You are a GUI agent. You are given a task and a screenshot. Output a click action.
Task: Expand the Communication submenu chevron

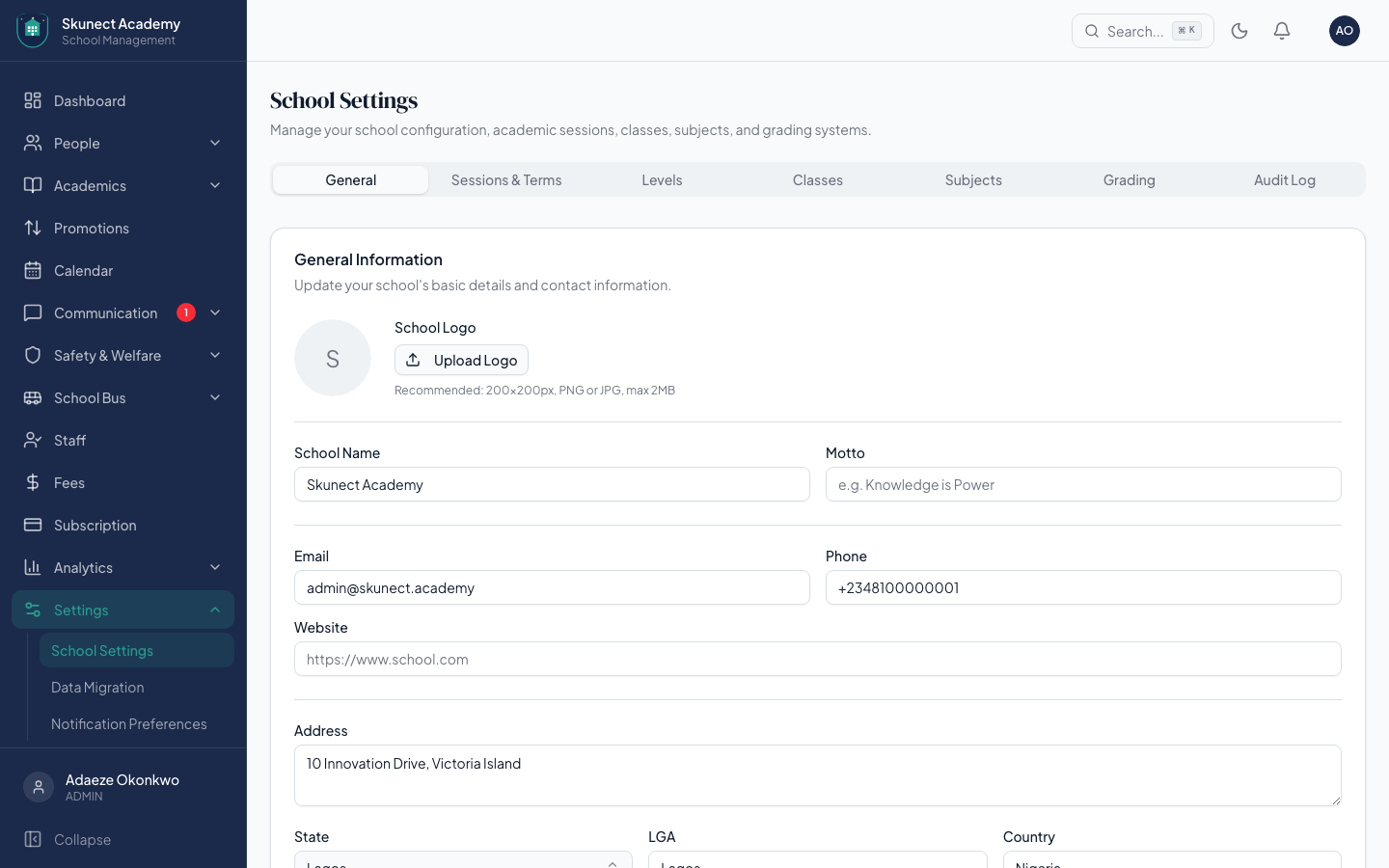[215, 312]
